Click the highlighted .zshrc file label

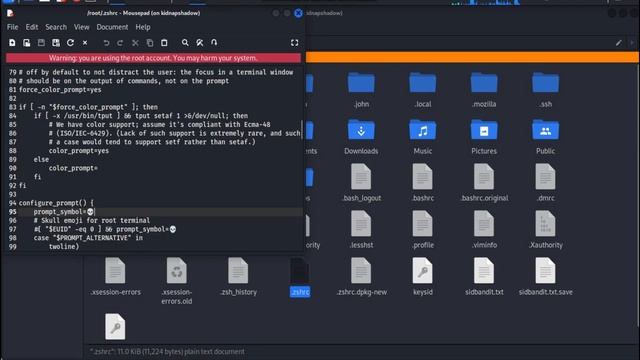(300, 292)
